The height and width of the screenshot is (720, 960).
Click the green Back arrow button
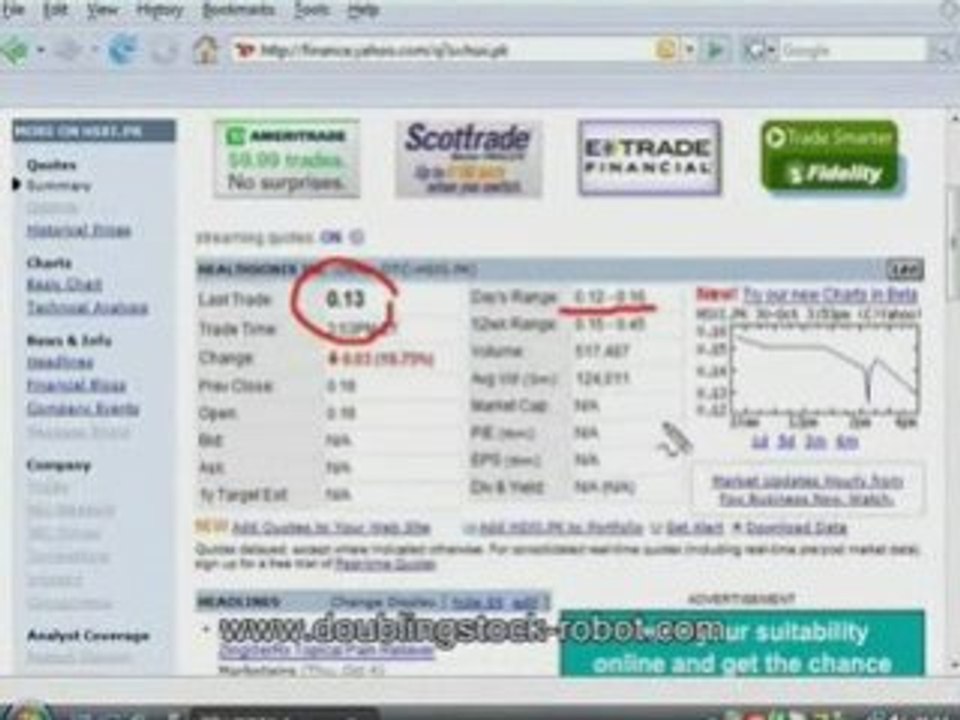point(15,50)
